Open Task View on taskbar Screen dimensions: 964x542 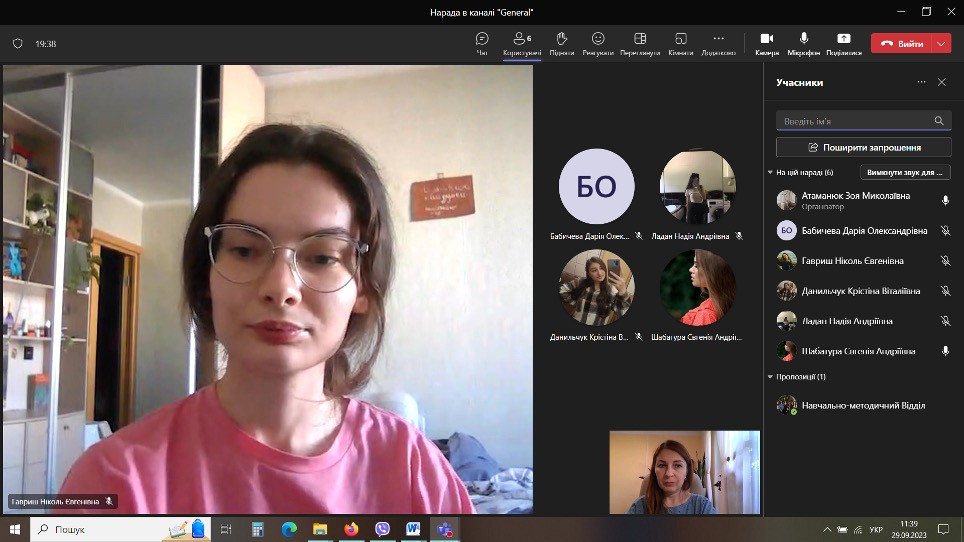click(x=226, y=529)
